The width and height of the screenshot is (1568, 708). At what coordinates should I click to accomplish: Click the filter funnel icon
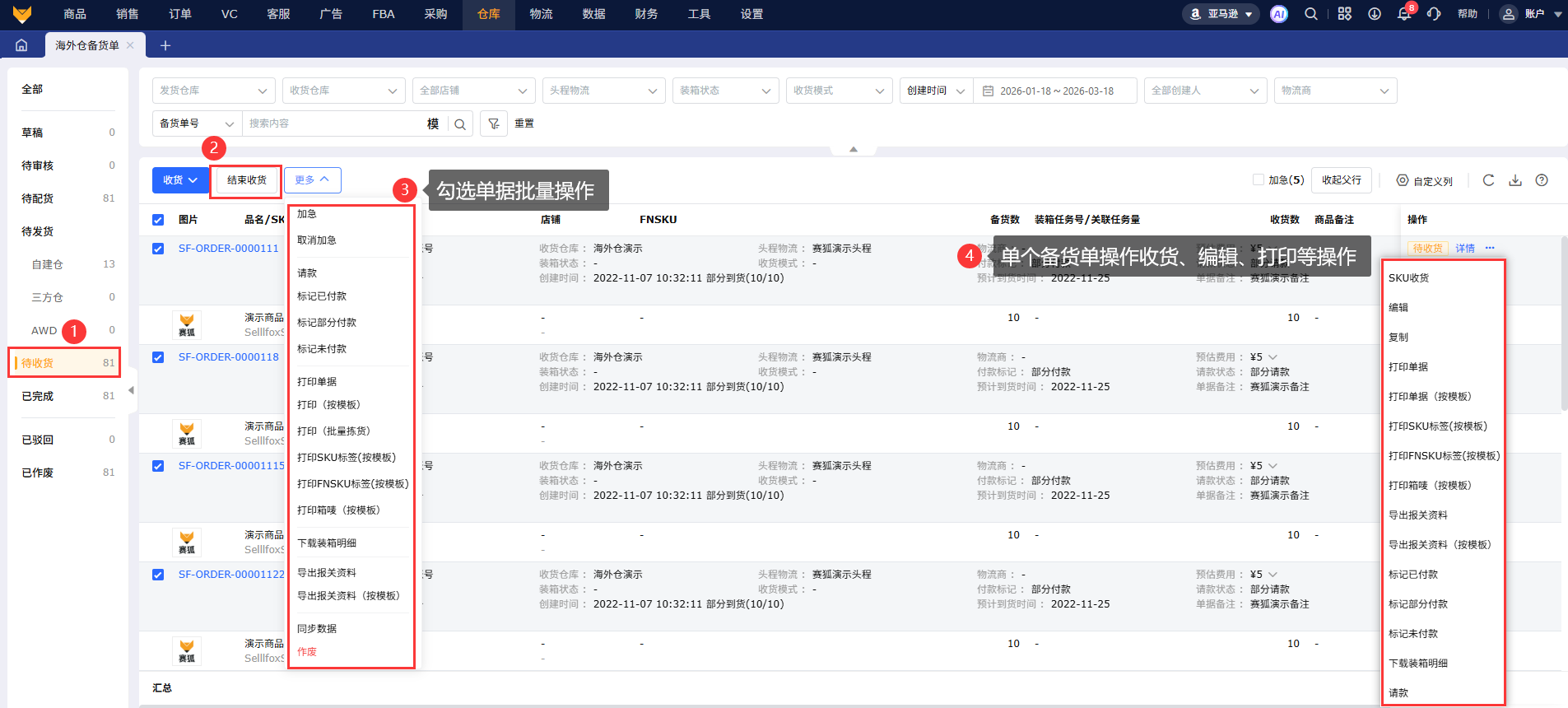[494, 123]
